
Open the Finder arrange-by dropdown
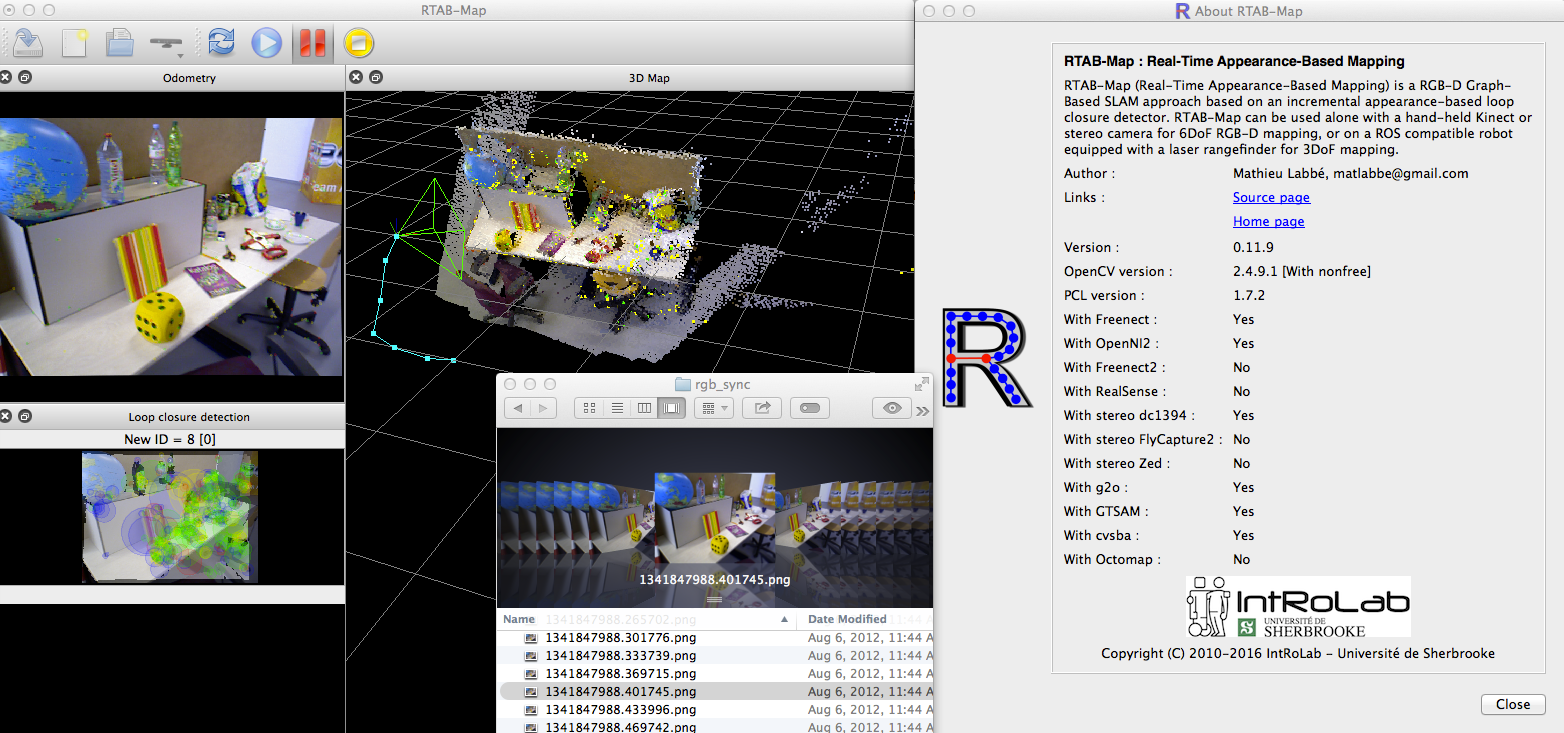tap(714, 408)
